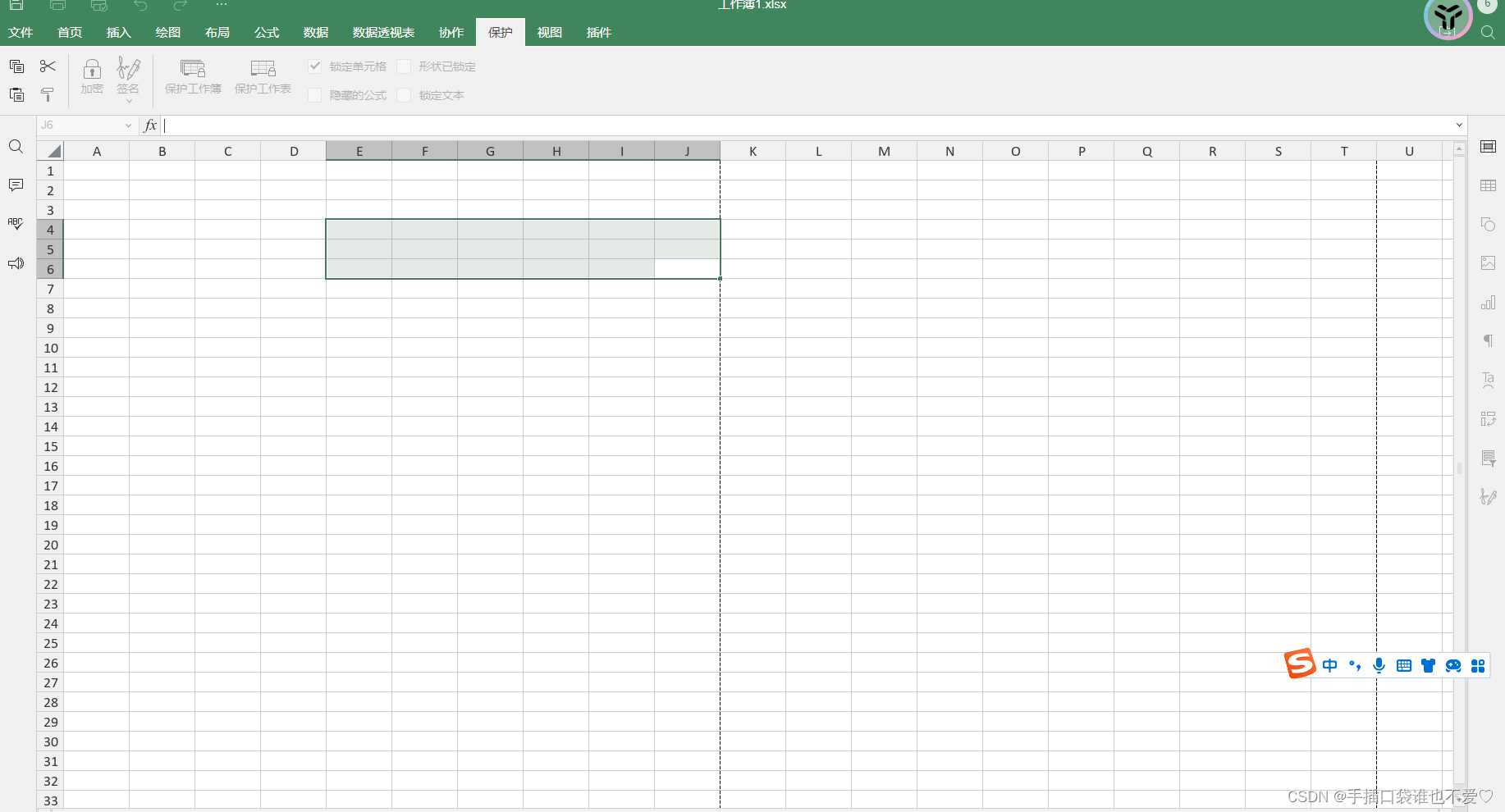This screenshot has width=1505, height=812.
Task: Click the Sogou skin shirt icon
Action: (x=1429, y=666)
